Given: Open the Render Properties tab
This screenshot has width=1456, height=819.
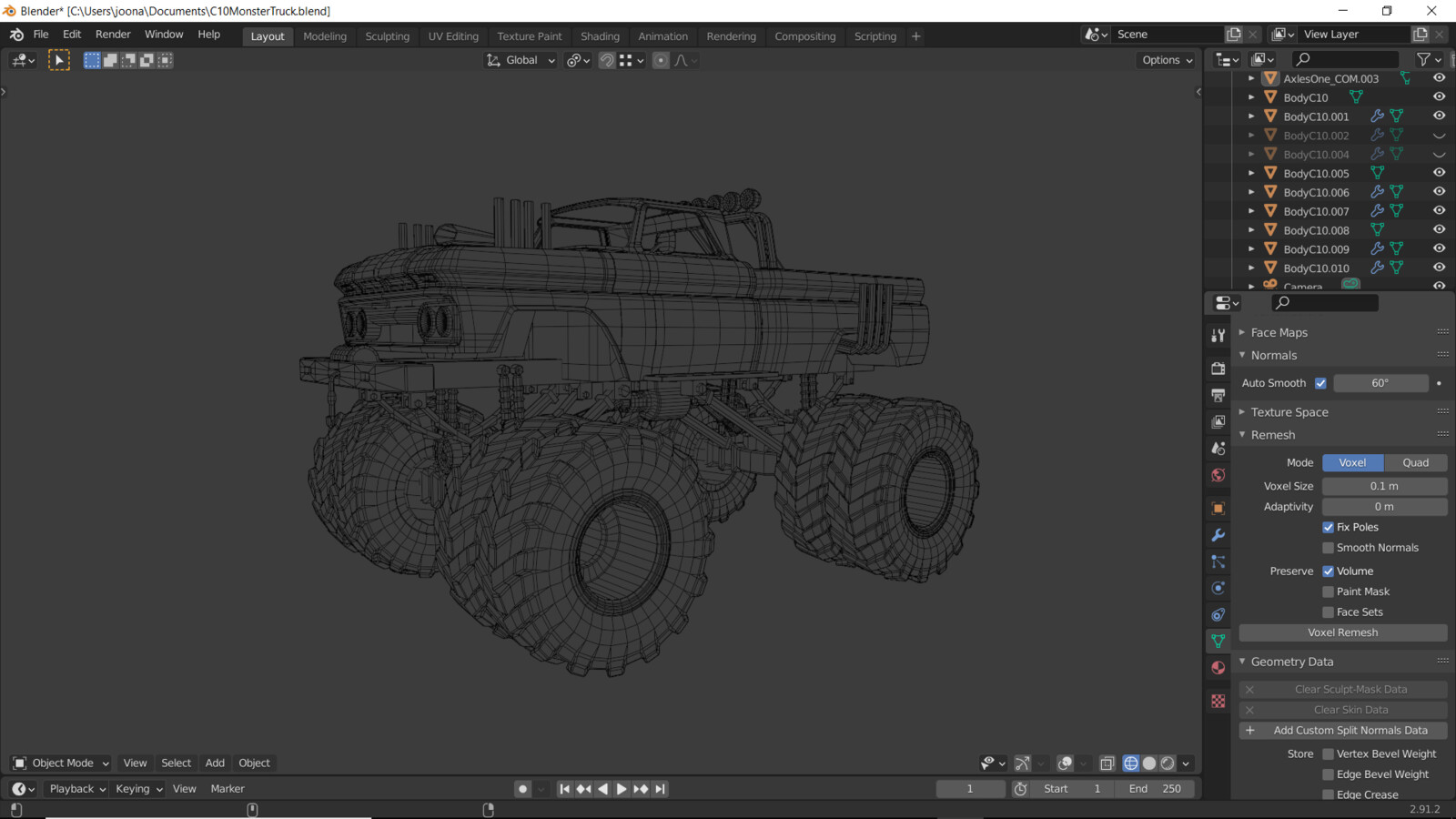Looking at the screenshot, I should (x=1218, y=369).
